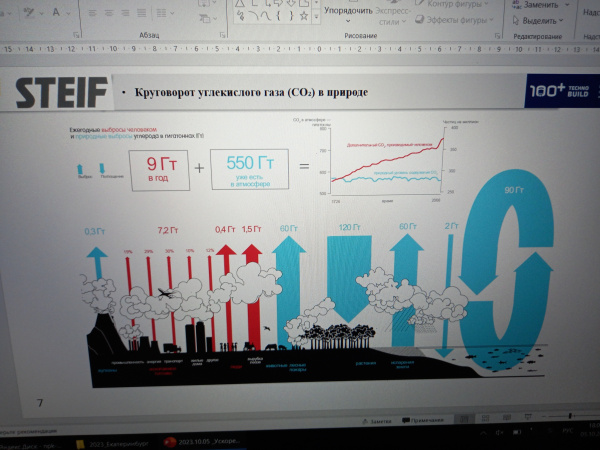Toggle Normal view in the status bar
This screenshot has height=450, width=600.
tap(464, 419)
